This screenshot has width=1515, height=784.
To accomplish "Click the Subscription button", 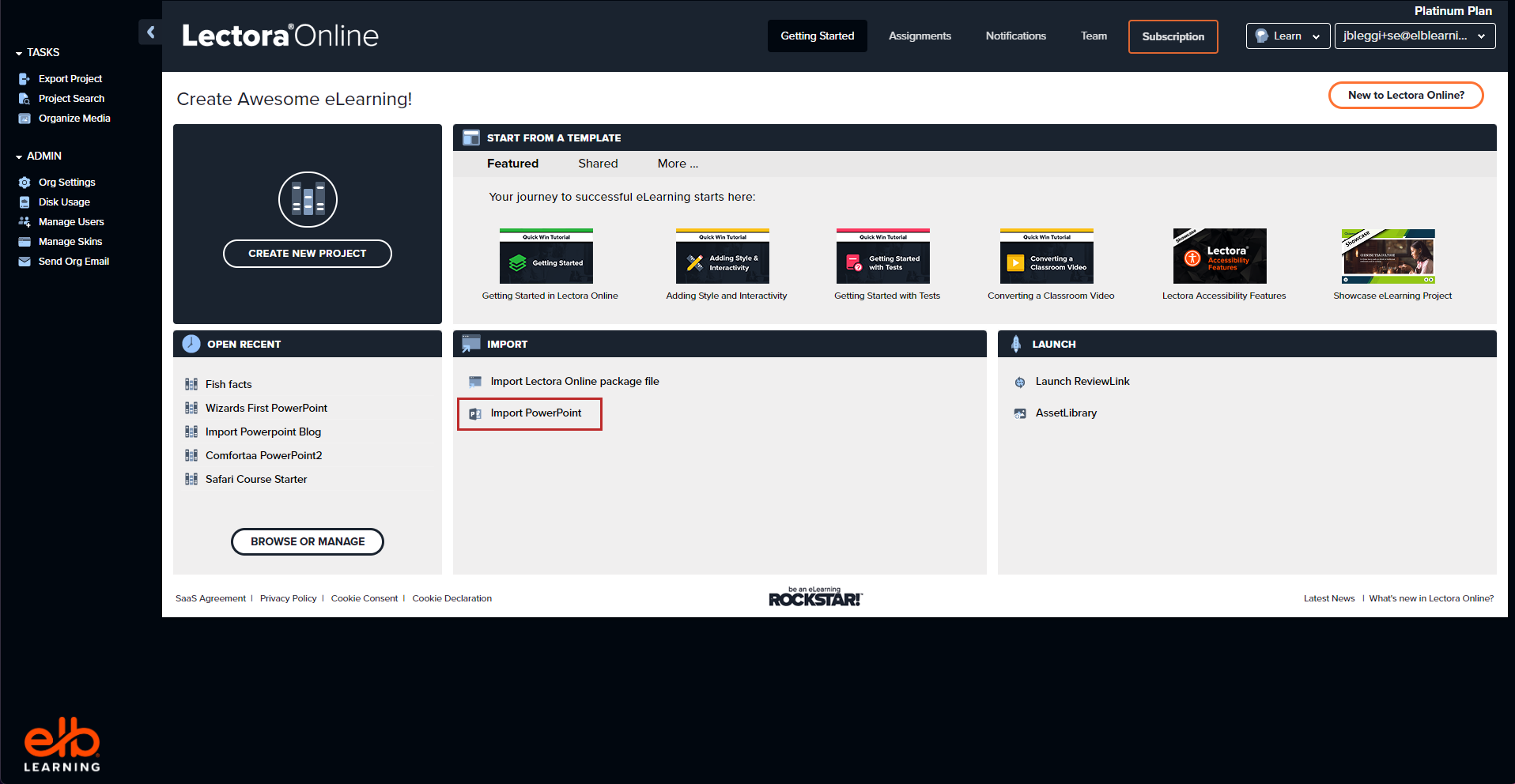I will click(x=1173, y=36).
